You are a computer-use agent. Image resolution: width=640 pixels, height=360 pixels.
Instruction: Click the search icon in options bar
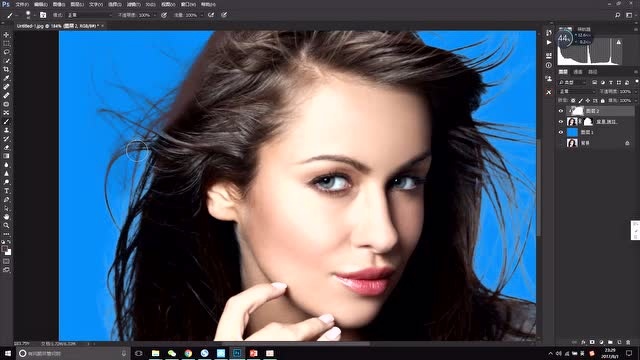(618, 15)
